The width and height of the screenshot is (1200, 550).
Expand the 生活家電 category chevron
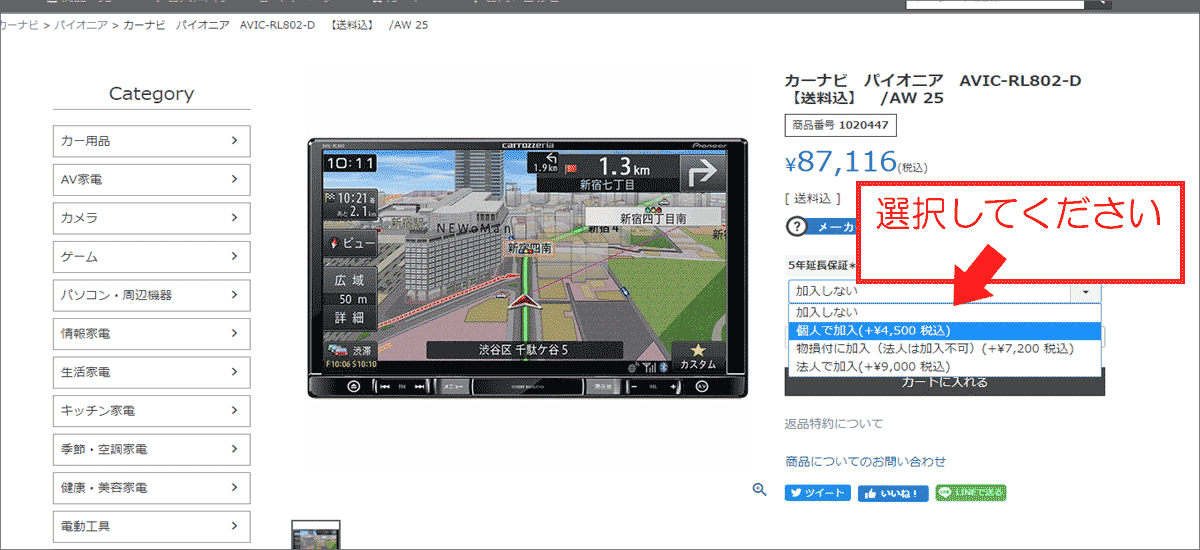(x=234, y=371)
